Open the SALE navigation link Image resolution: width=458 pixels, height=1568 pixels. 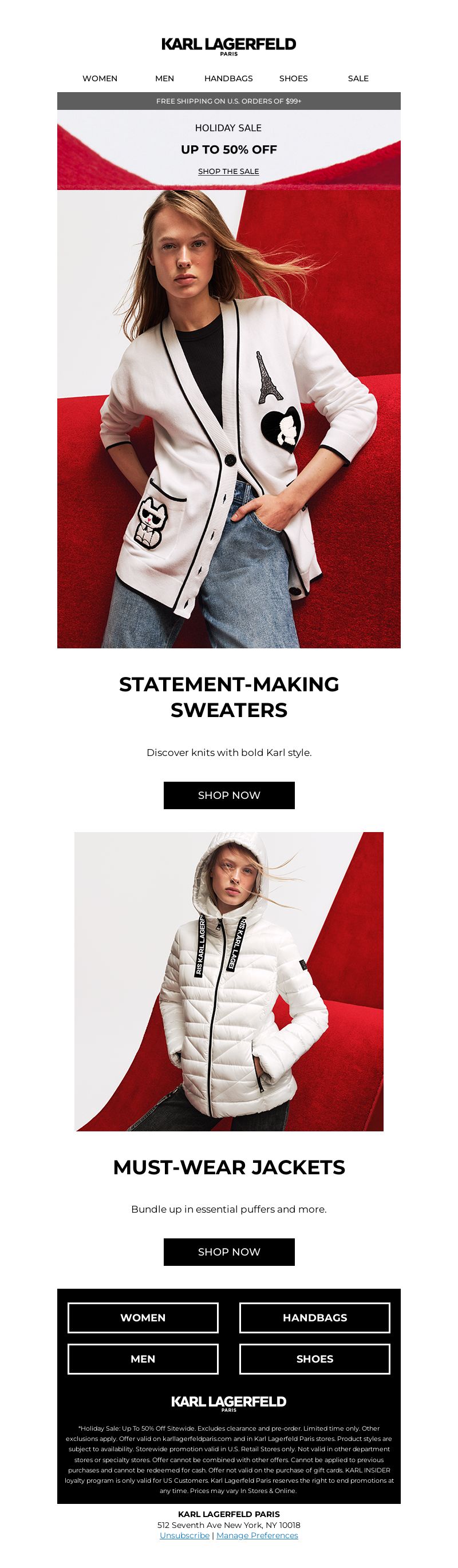tap(358, 78)
